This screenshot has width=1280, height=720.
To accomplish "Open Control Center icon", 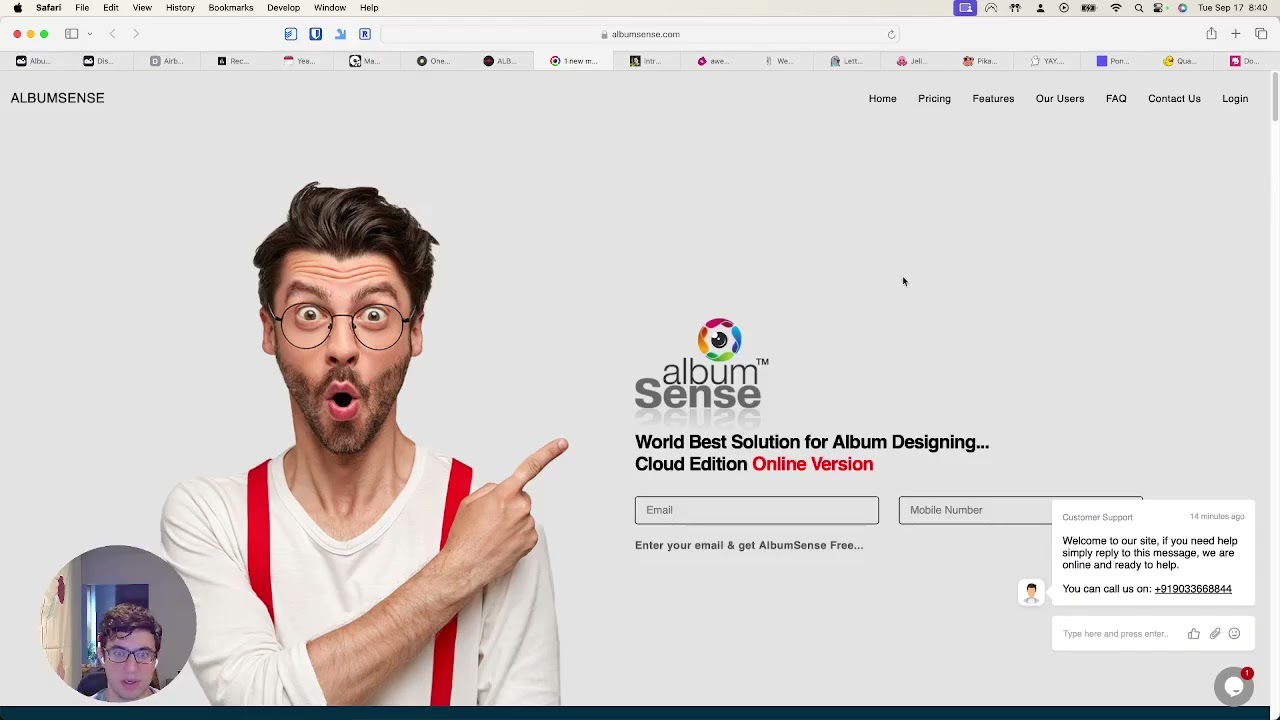I will (1160, 8).
